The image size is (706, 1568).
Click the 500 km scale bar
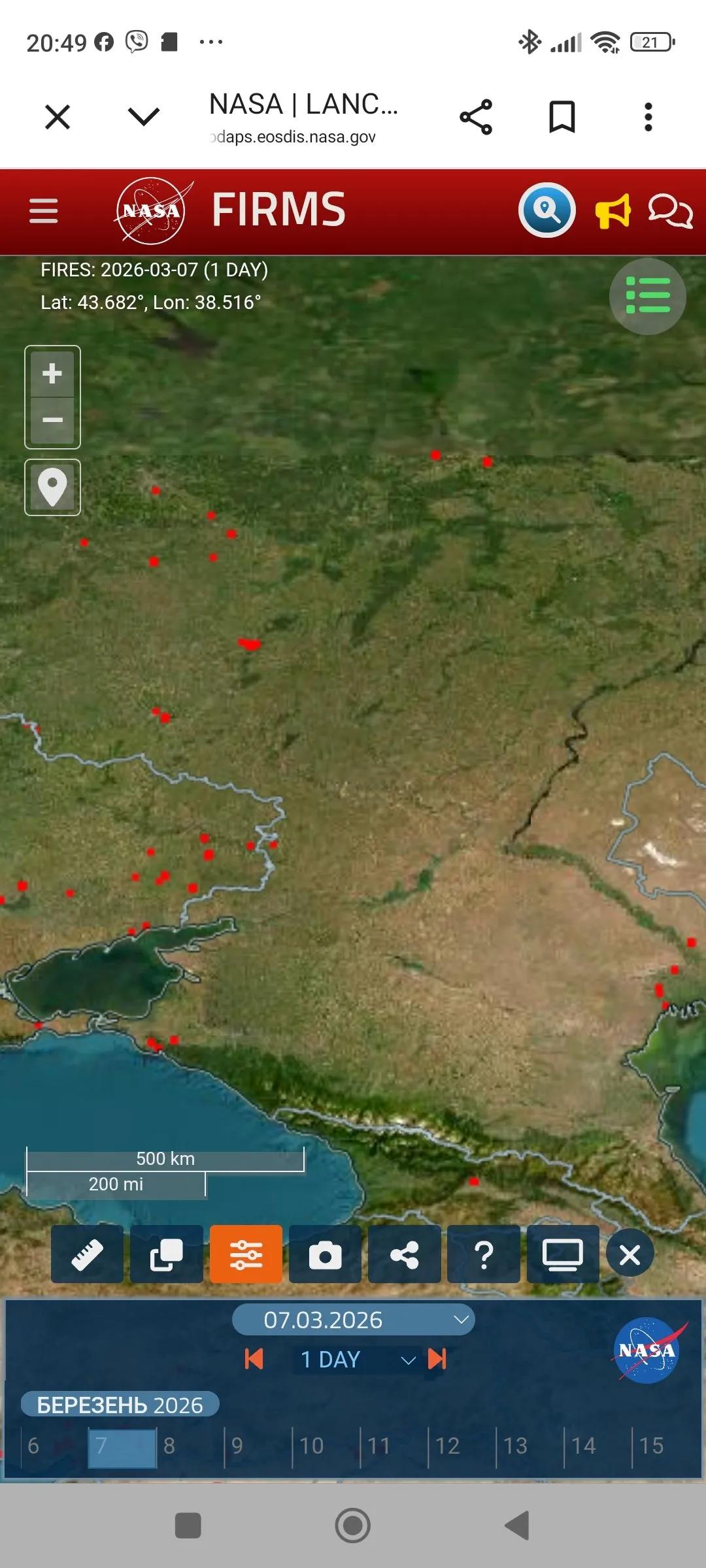coord(165,1160)
